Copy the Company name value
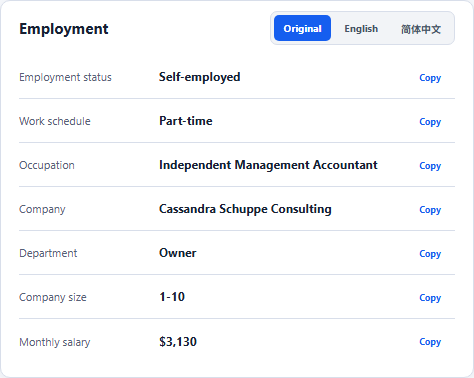This screenshot has height=378, width=474. coord(430,210)
